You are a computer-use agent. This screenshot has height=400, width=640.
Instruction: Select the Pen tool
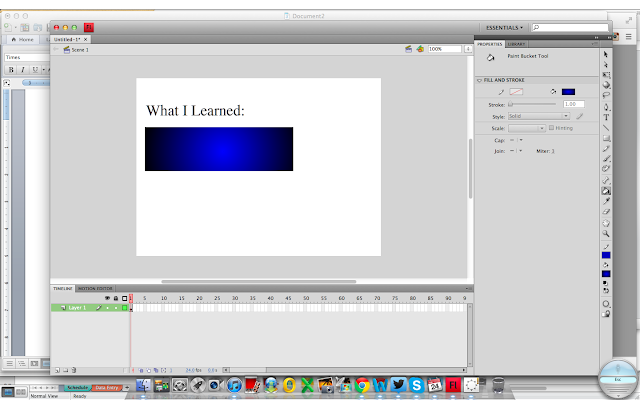(x=606, y=107)
